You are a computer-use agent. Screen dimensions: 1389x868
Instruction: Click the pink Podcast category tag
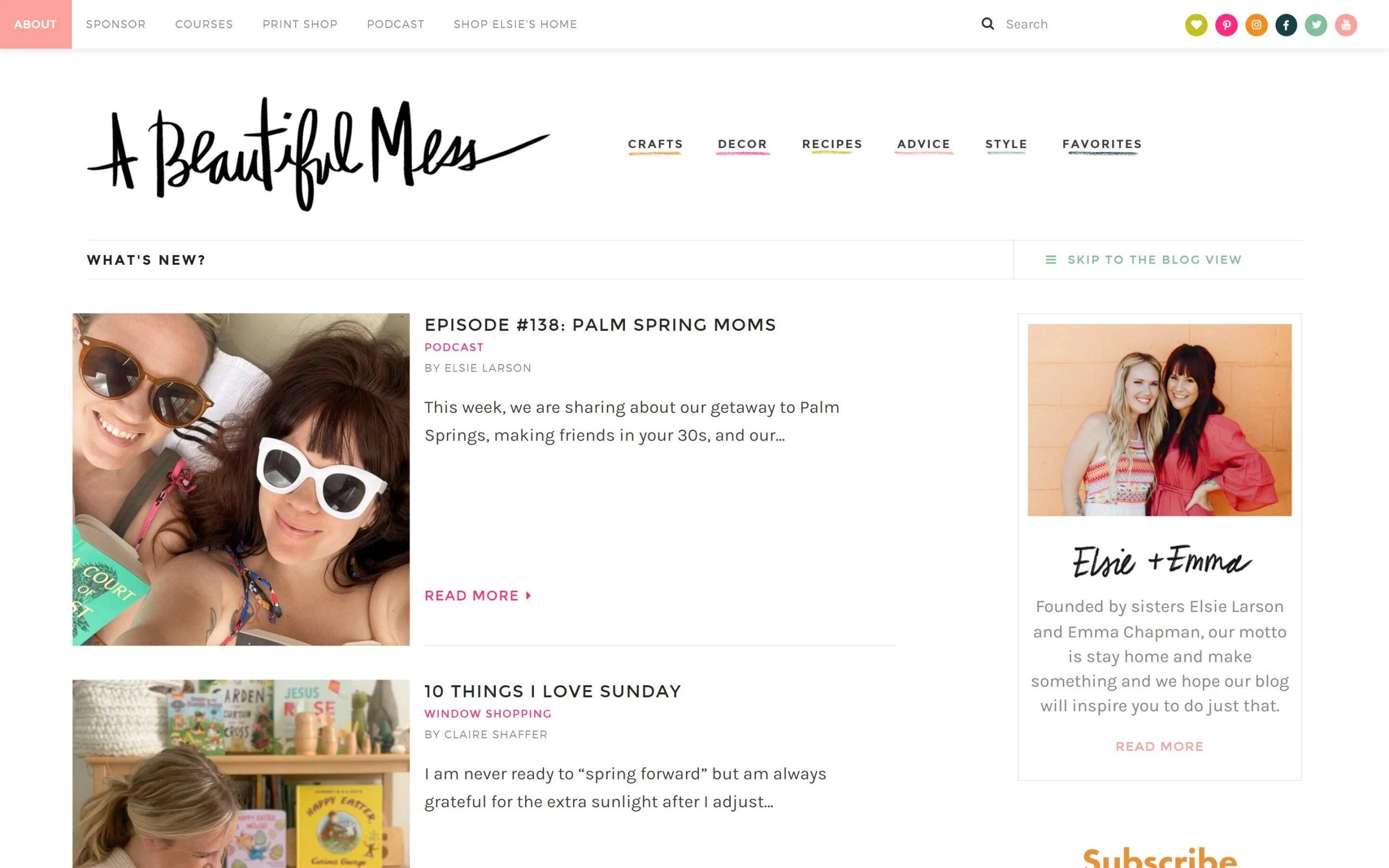click(454, 347)
